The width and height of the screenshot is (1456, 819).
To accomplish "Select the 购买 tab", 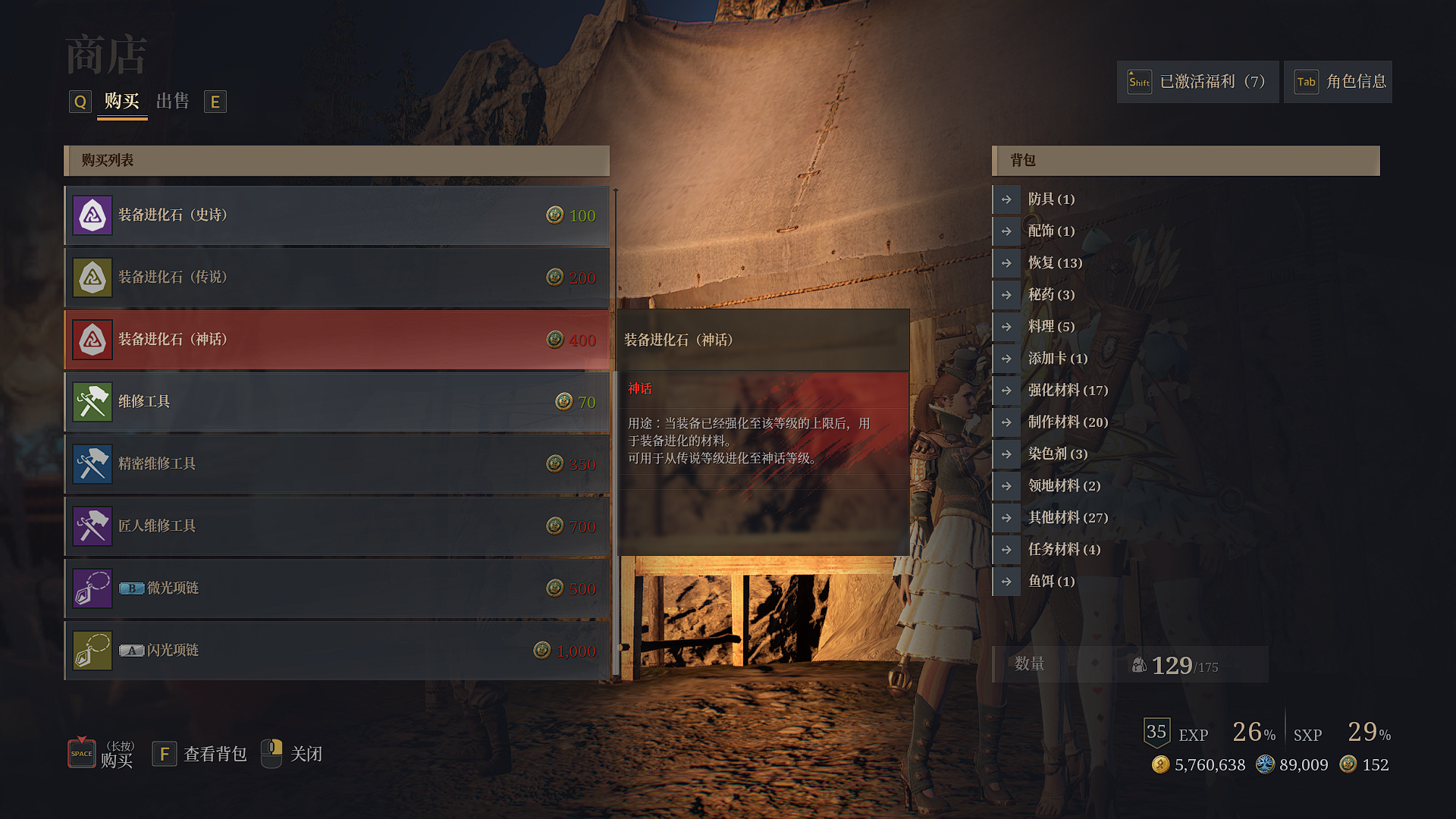I will pyautogui.click(x=122, y=101).
